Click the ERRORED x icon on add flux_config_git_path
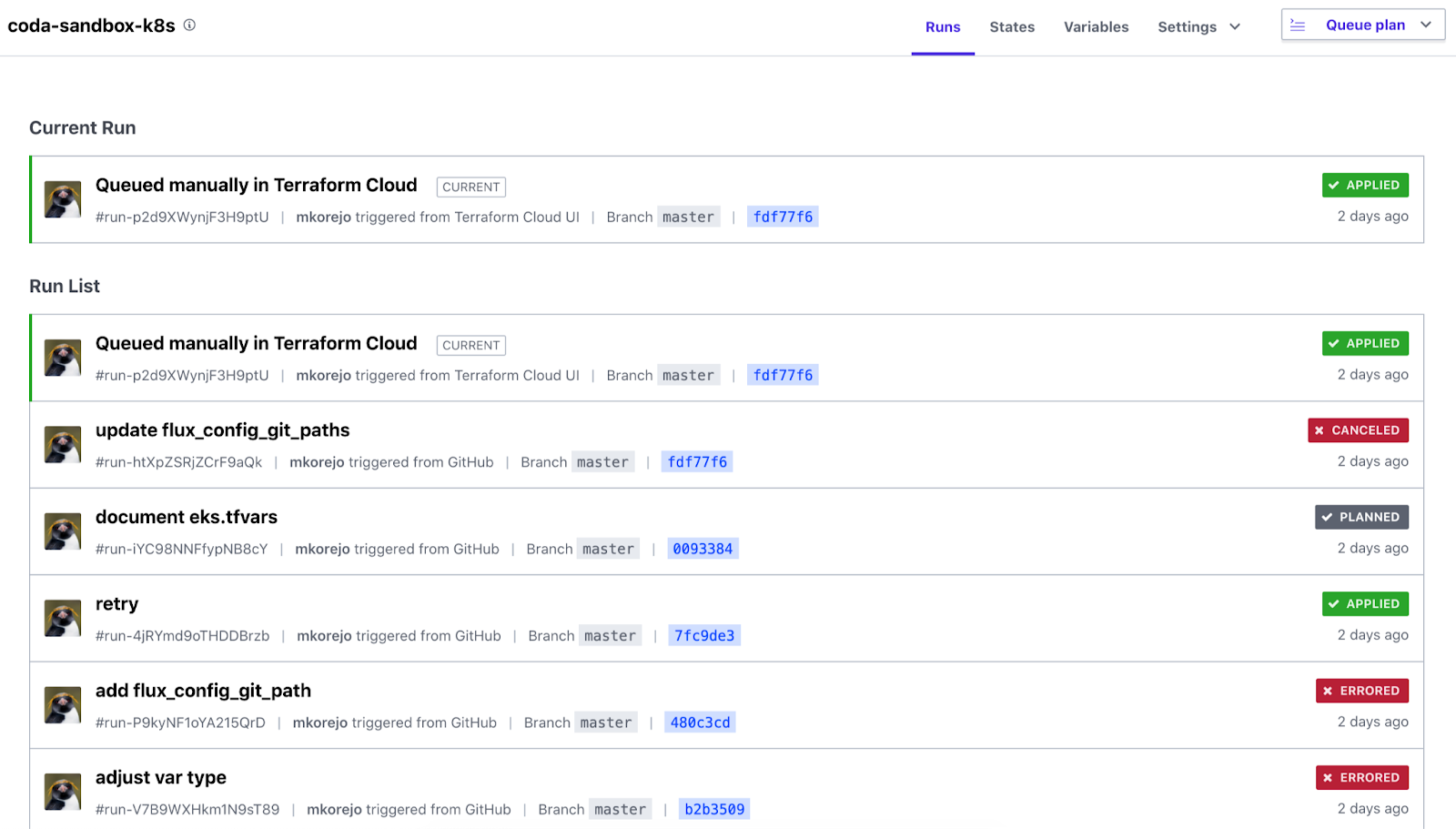This screenshot has width=1456, height=829. point(1328,690)
